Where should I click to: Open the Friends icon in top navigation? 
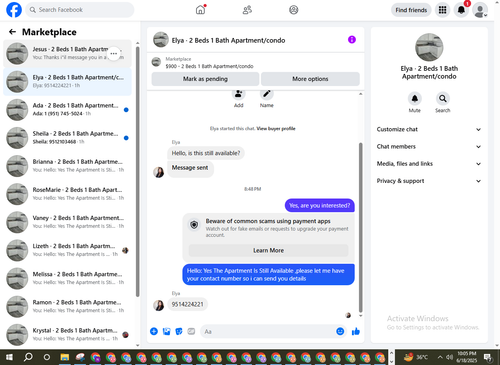point(247,10)
